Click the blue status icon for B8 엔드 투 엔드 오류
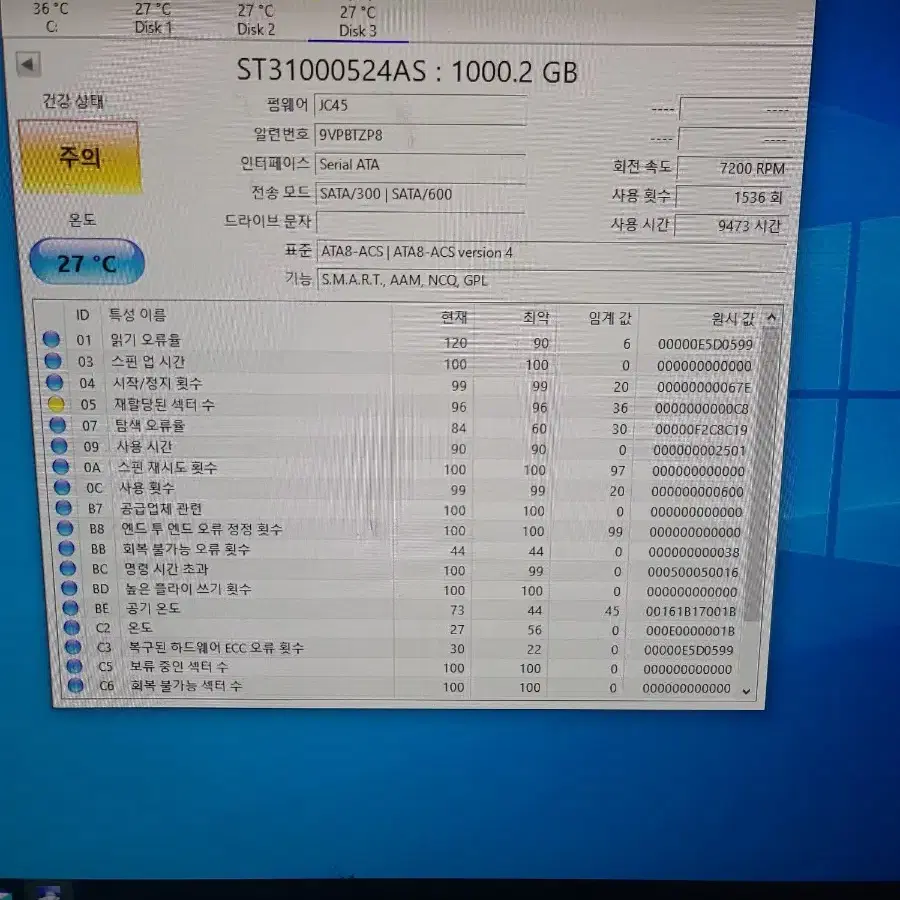 pyautogui.click(x=65, y=527)
